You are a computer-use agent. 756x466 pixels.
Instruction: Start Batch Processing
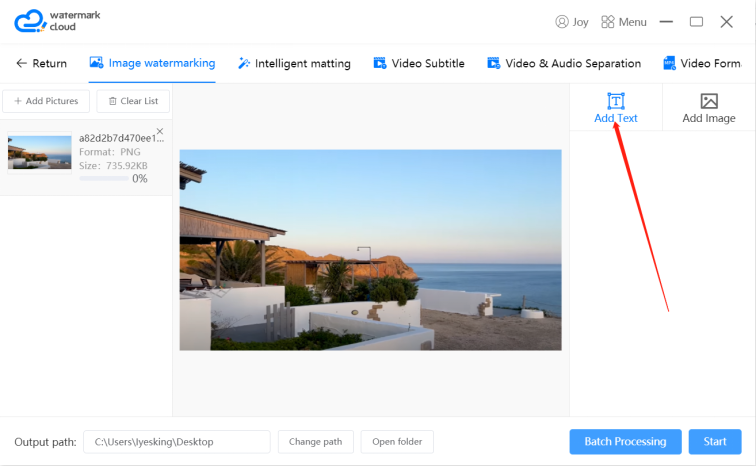625,442
